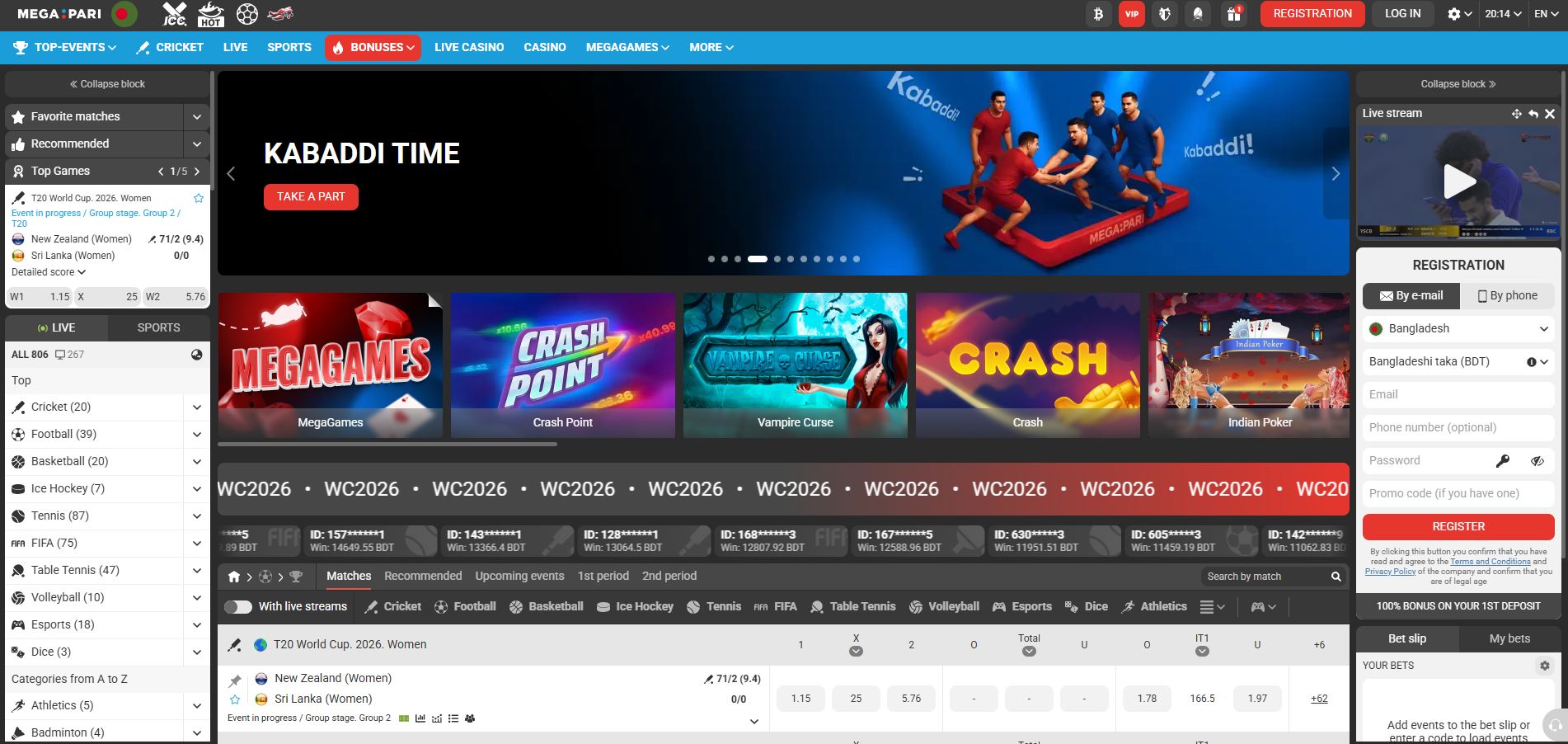Expand the MORE menu
The height and width of the screenshot is (744, 1568).
711,47
